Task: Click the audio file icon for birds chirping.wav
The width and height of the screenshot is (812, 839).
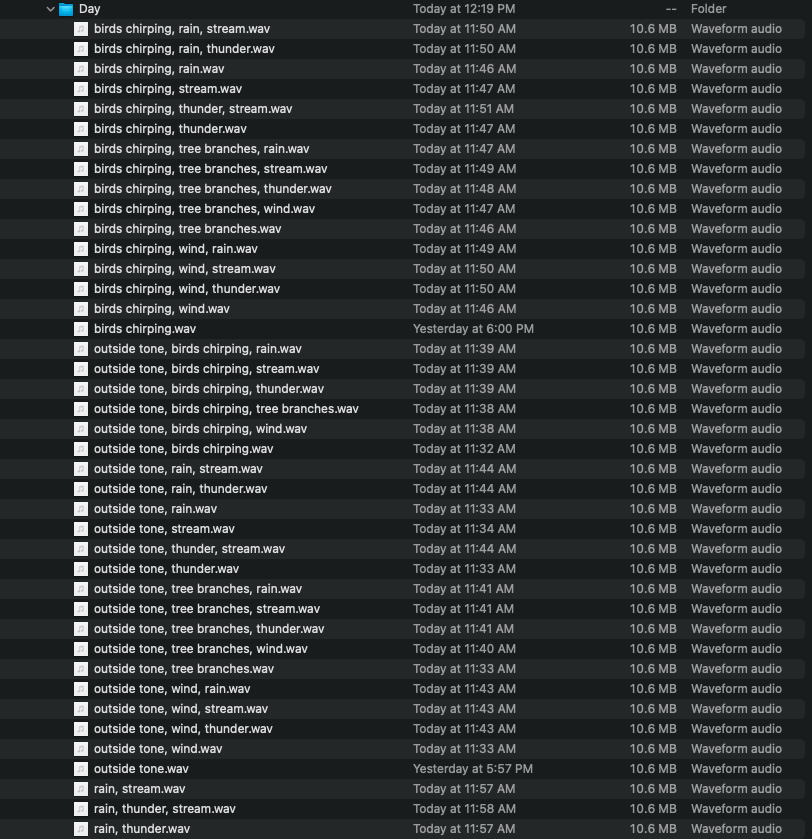Action: tap(81, 329)
